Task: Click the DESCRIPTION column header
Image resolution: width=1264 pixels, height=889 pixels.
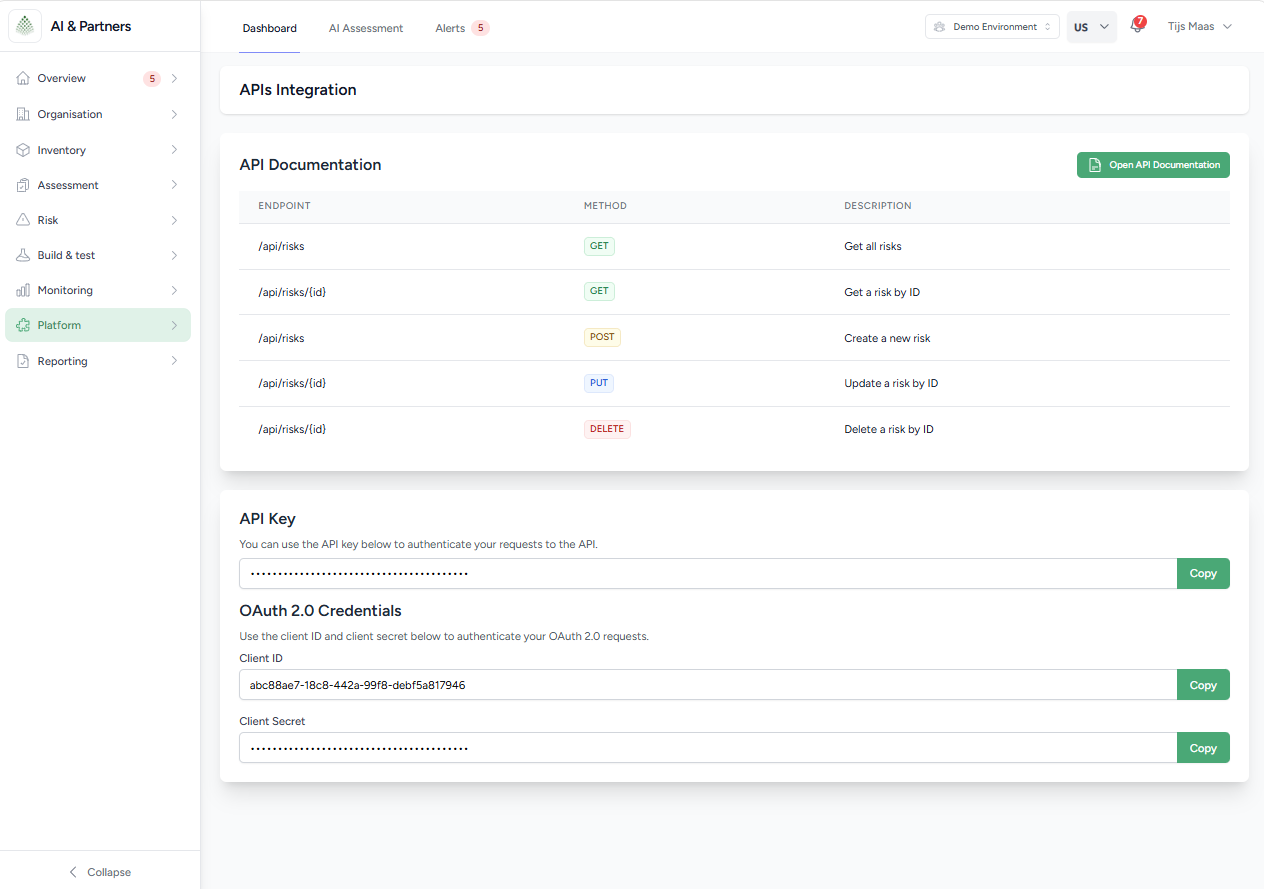Action: 878,206
